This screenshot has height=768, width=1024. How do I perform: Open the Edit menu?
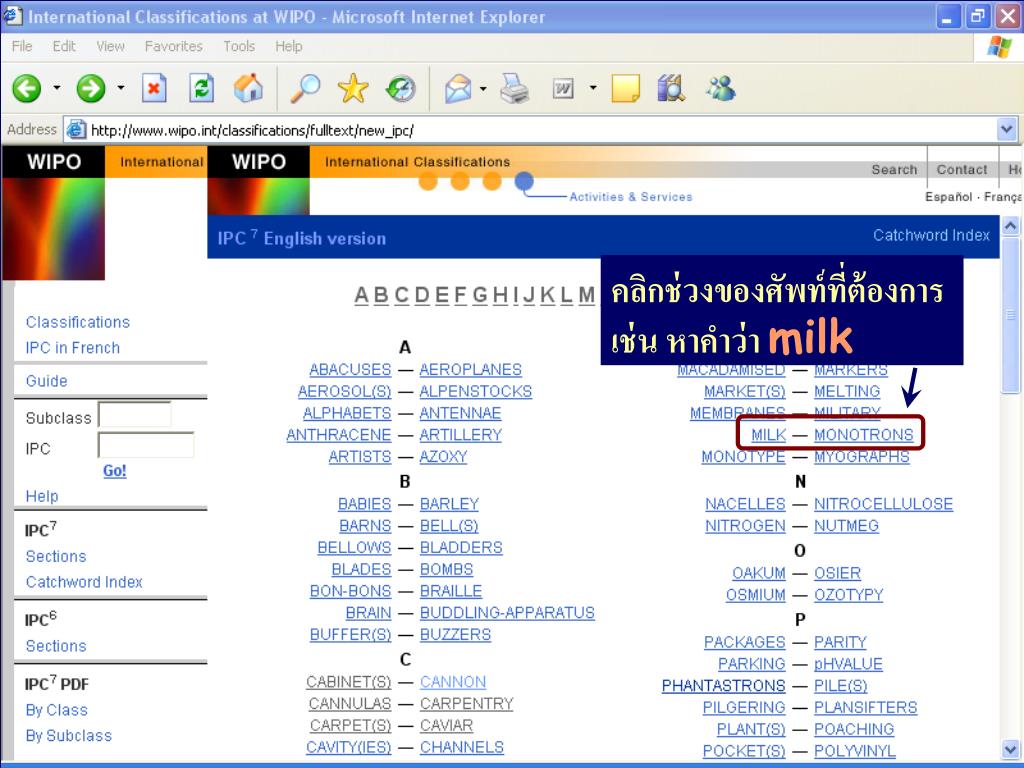[x=64, y=46]
